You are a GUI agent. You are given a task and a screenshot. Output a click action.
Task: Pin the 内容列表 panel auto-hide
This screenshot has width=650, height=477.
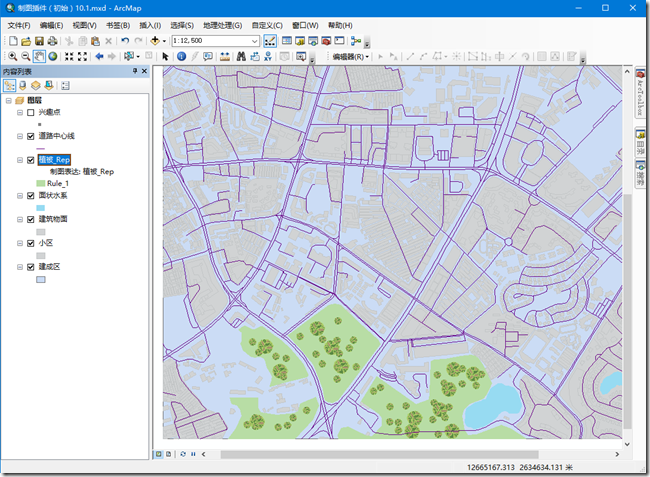(x=135, y=71)
